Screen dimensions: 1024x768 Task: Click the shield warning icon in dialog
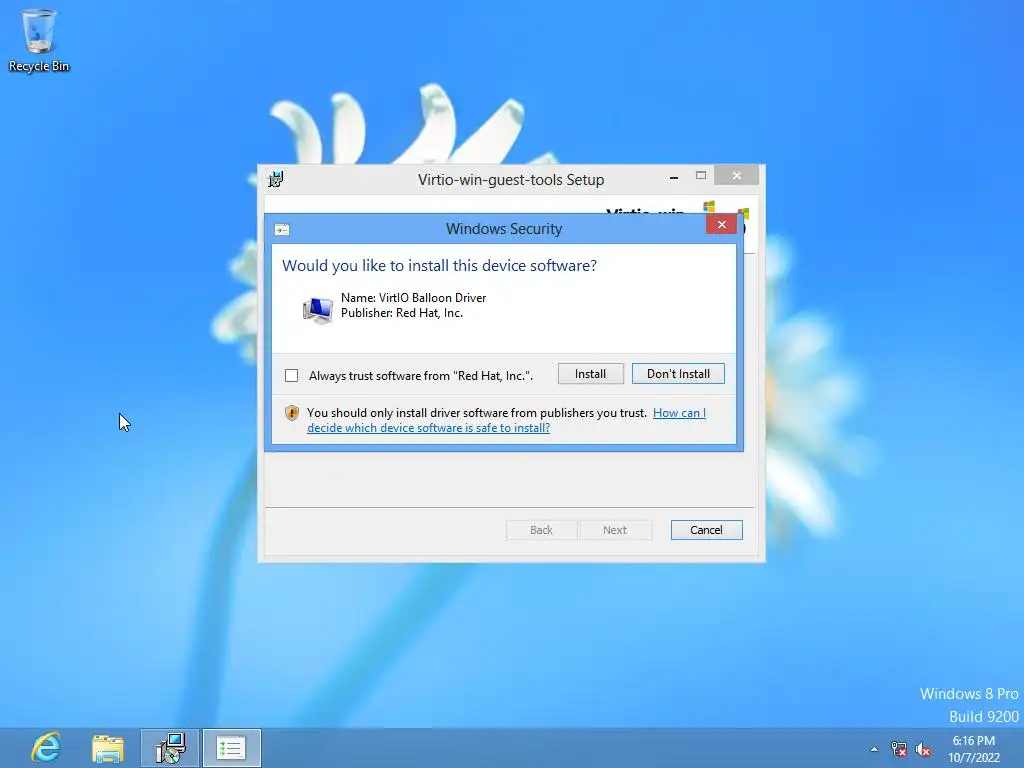(292, 413)
